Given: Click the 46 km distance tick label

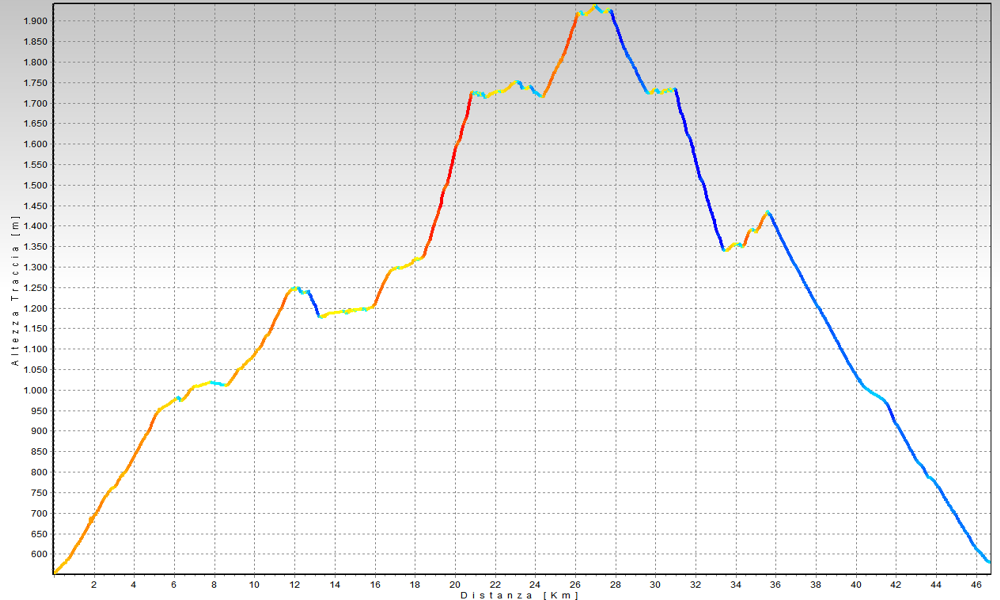Looking at the screenshot, I should point(976,583).
